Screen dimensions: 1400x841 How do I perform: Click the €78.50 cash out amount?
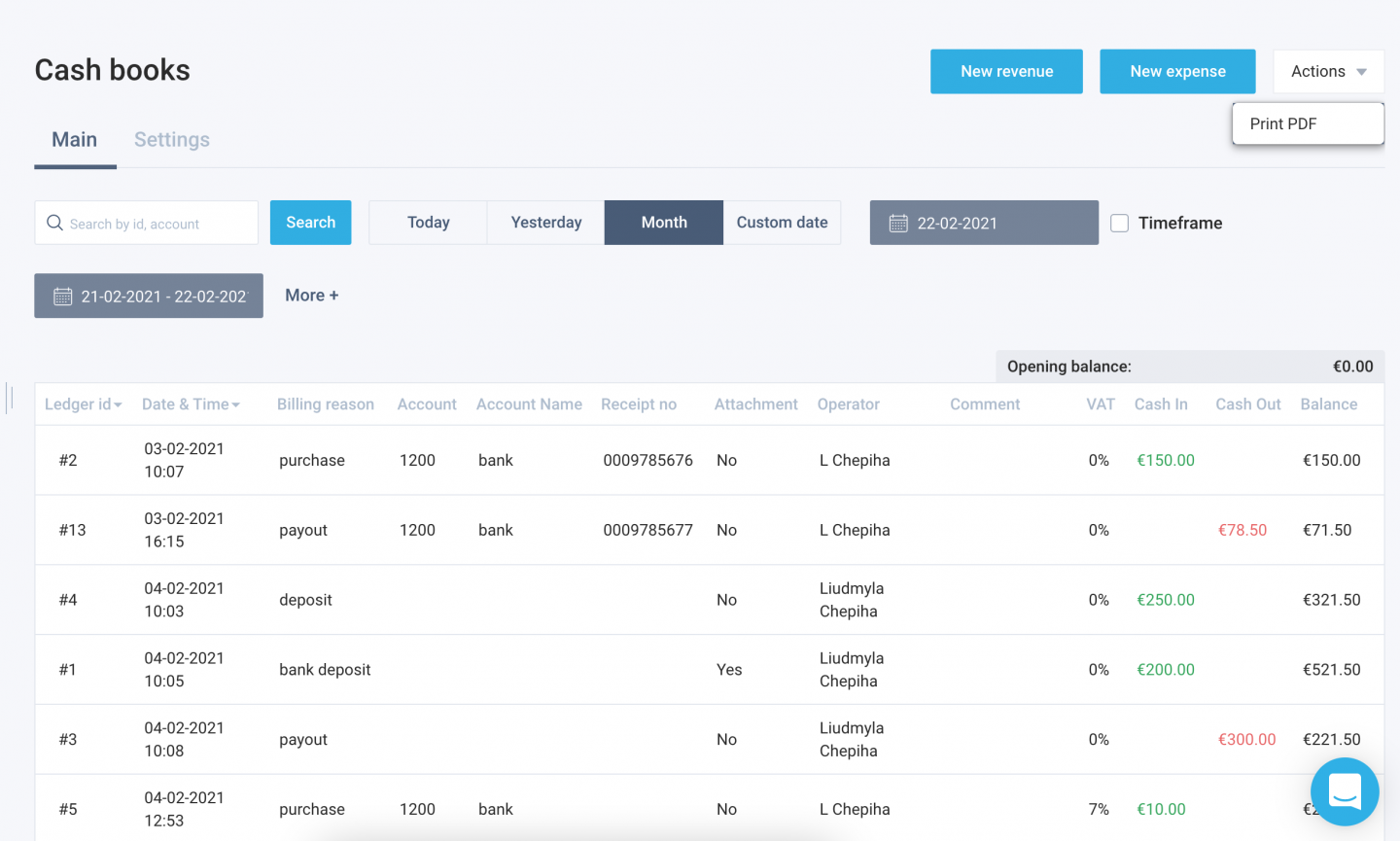click(1242, 530)
